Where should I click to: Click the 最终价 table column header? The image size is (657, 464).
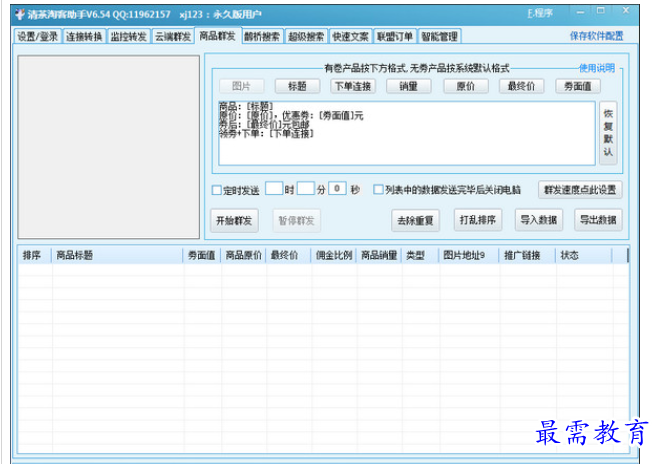pos(288,255)
